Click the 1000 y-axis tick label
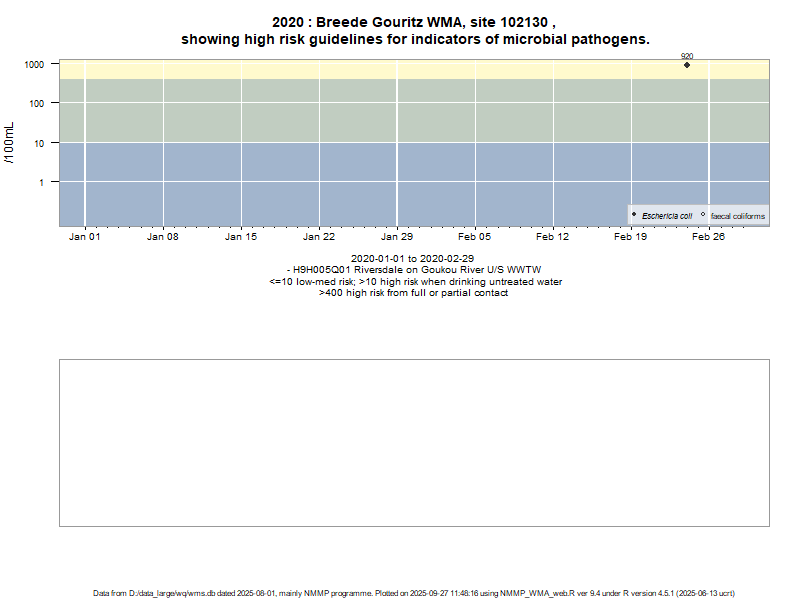The width and height of the screenshot is (800, 600). [34, 64]
